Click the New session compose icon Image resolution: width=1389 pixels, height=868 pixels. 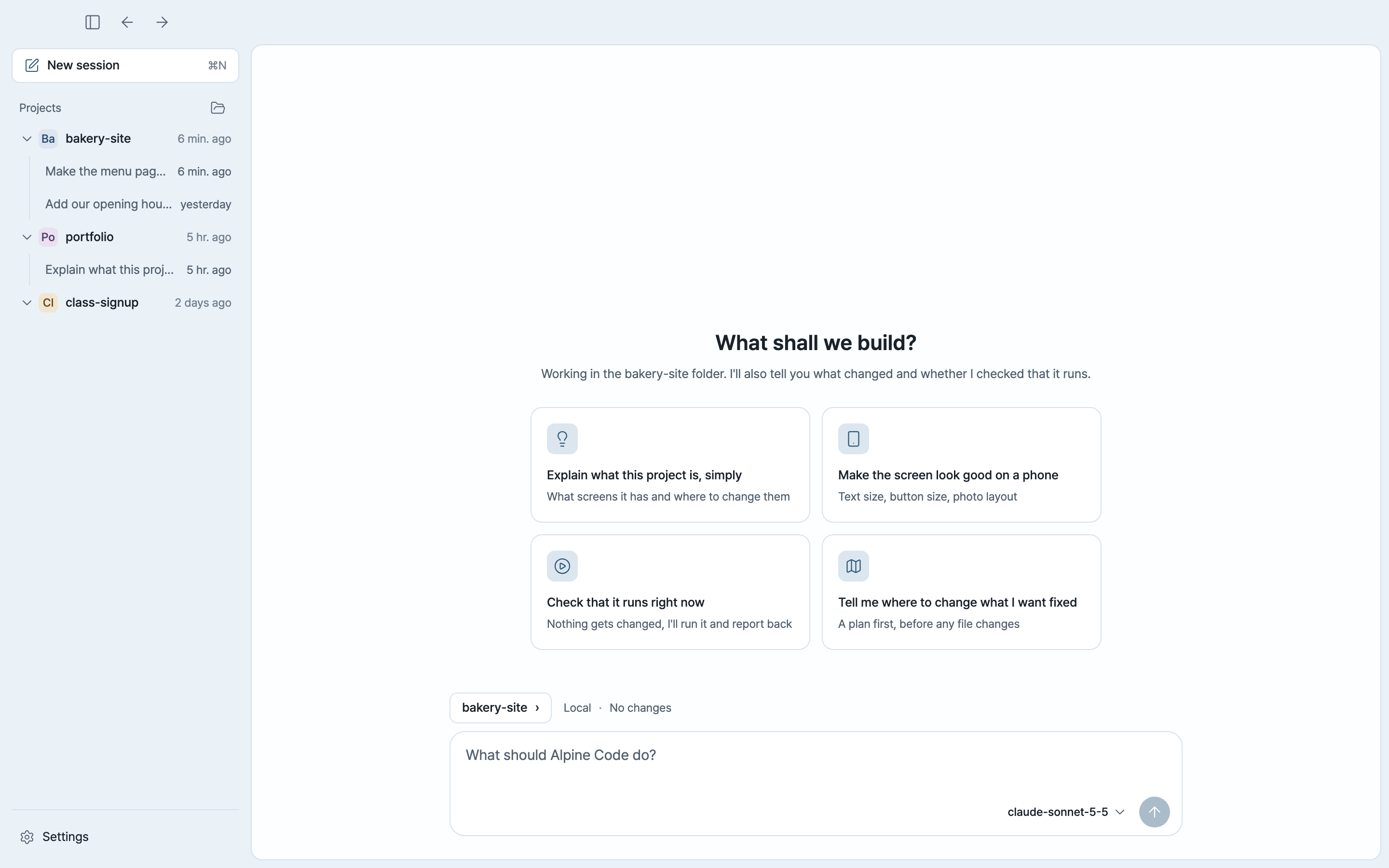(32, 66)
